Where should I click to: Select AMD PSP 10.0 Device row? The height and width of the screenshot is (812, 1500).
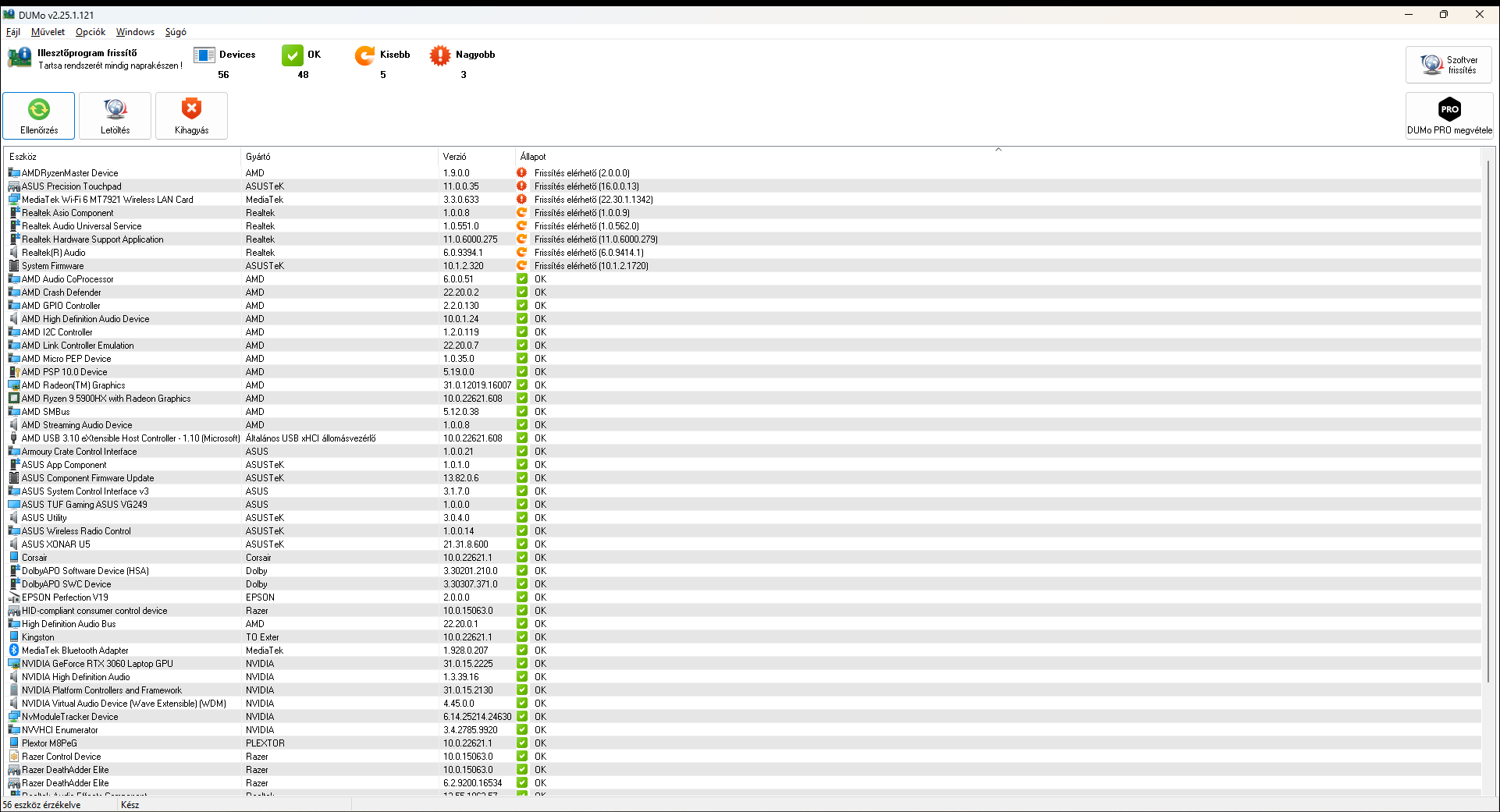point(742,372)
